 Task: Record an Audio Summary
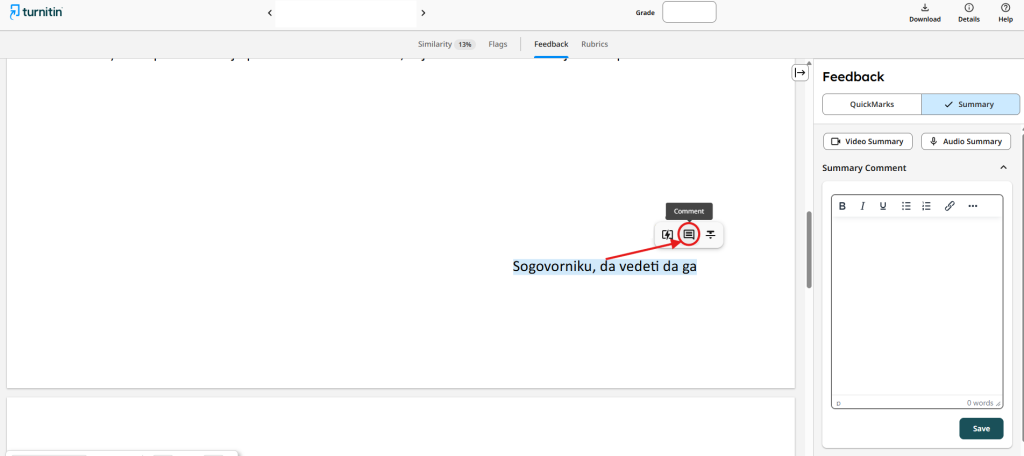tap(965, 141)
